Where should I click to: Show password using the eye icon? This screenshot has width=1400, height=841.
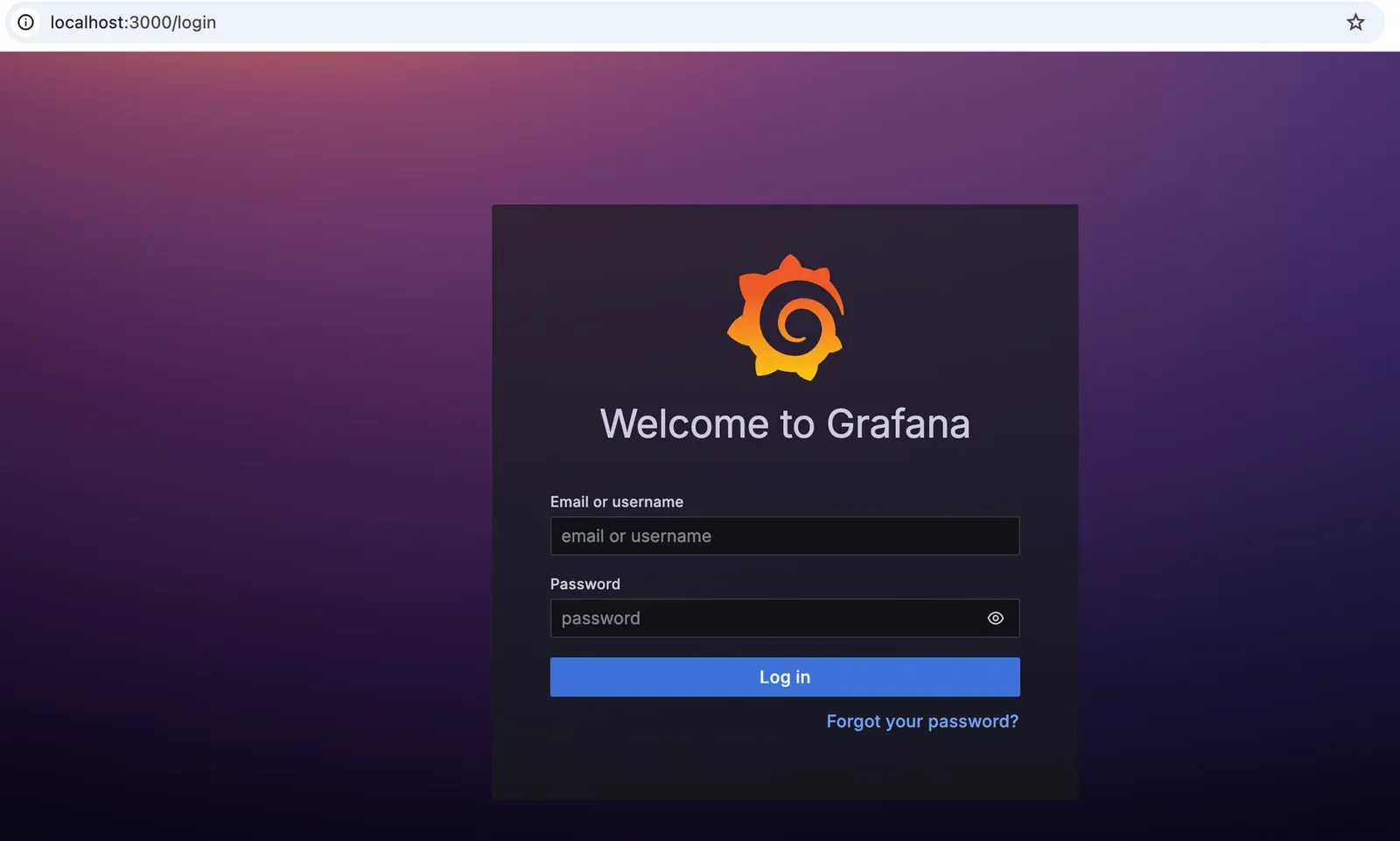point(996,618)
